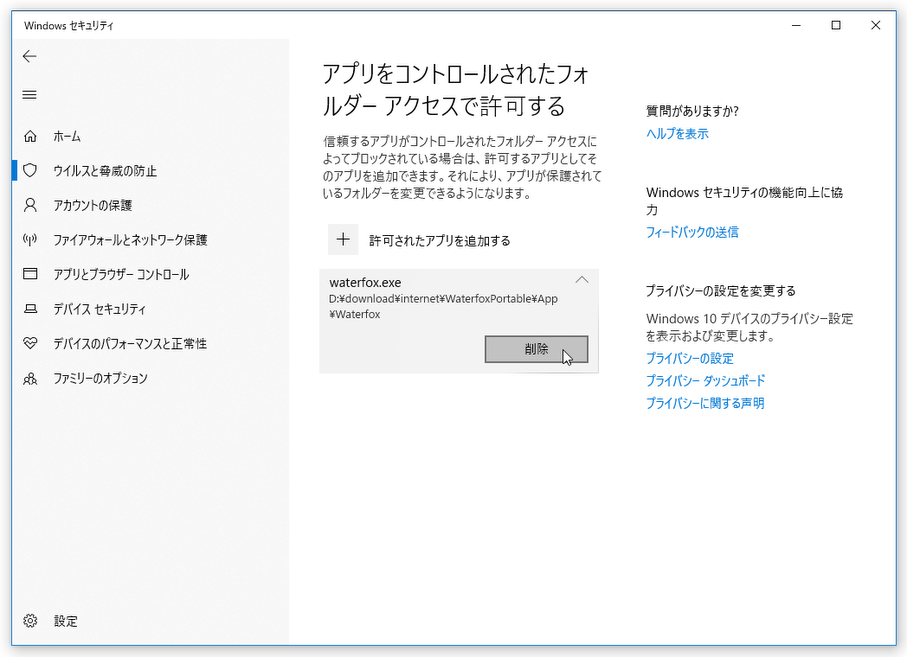This screenshot has width=907, height=657.
Task: Click the virus protection shield icon
Action: point(30,171)
